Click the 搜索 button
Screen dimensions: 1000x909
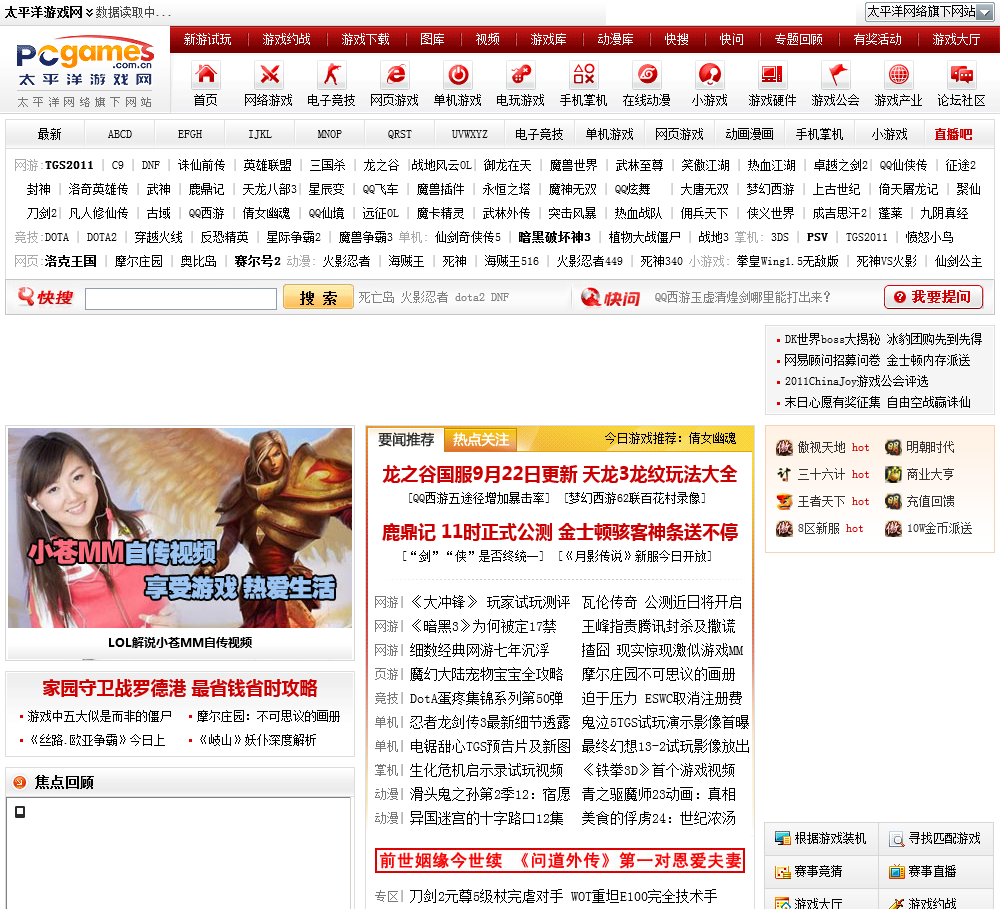(x=318, y=298)
